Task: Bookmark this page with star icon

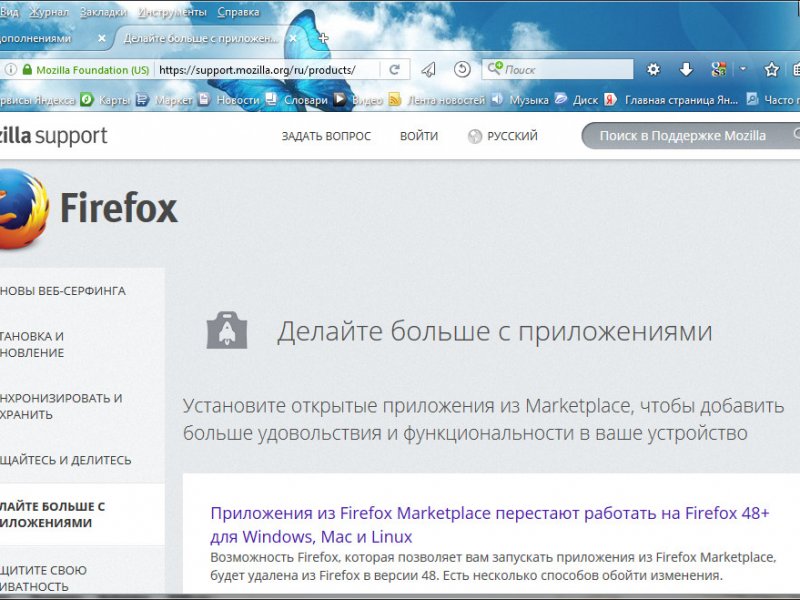Action: click(771, 69)
